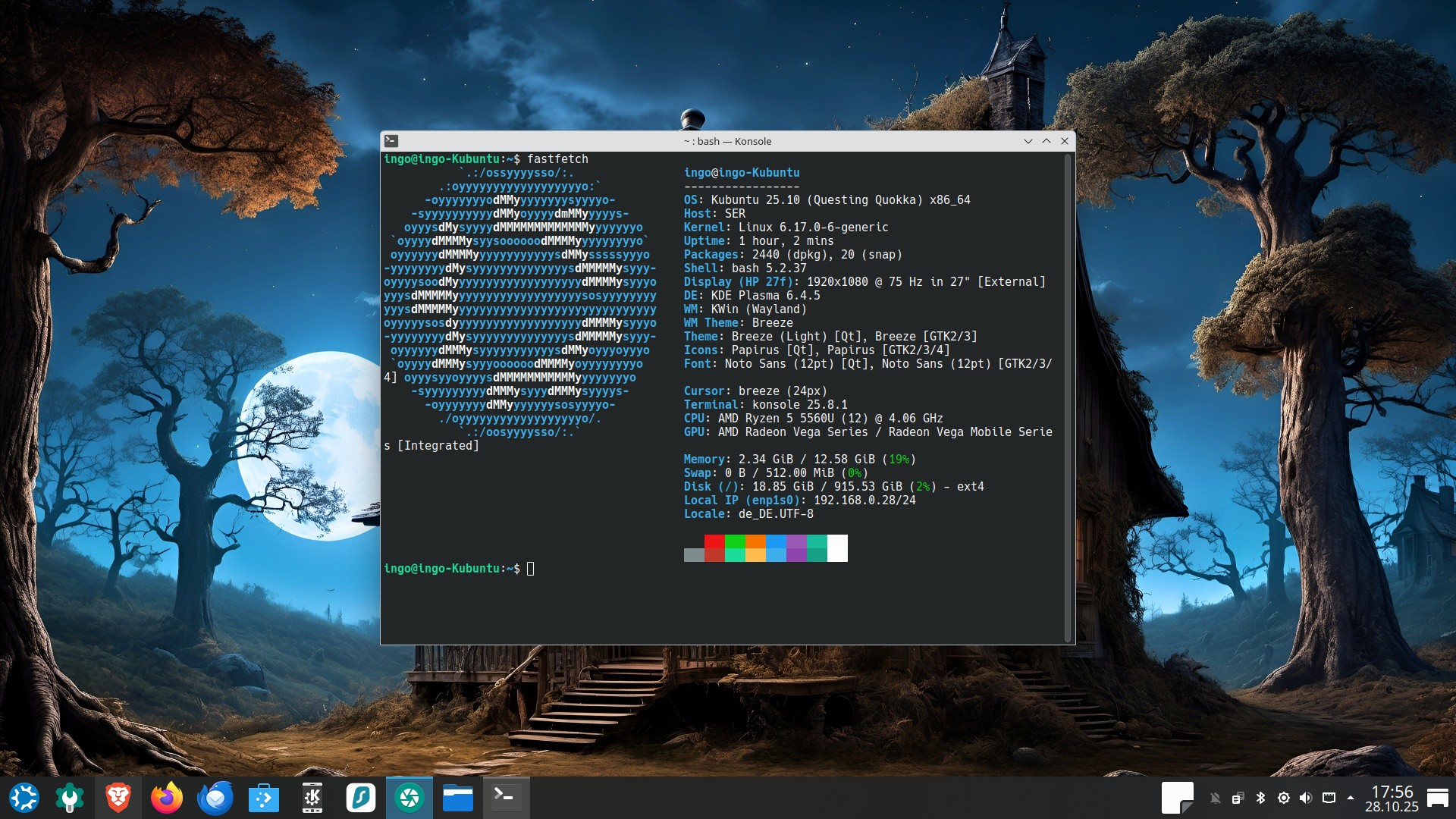1456x819 pixels.
Task: Open the clock and calendar popup
Action: click(1392, 799)
